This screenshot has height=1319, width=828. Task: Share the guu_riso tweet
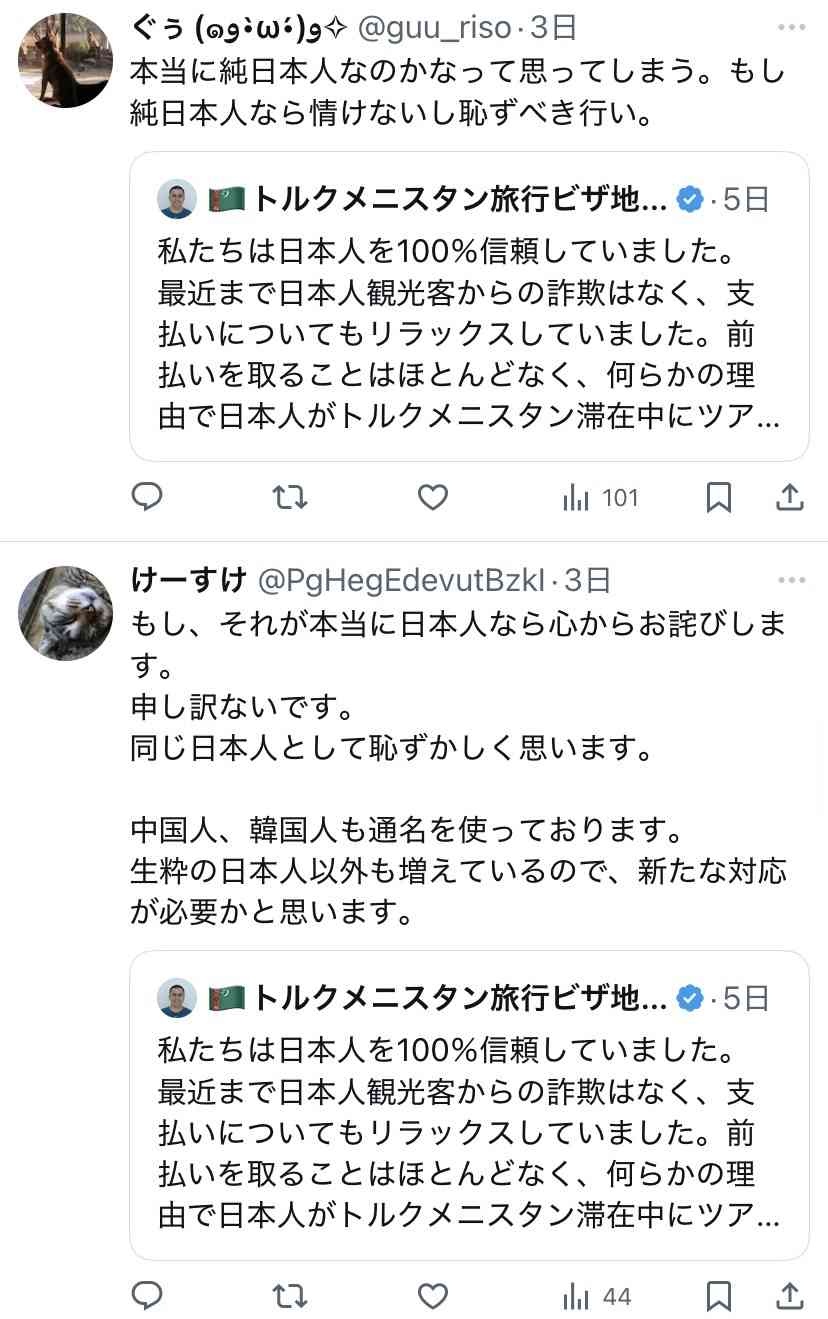pos(789,497)
